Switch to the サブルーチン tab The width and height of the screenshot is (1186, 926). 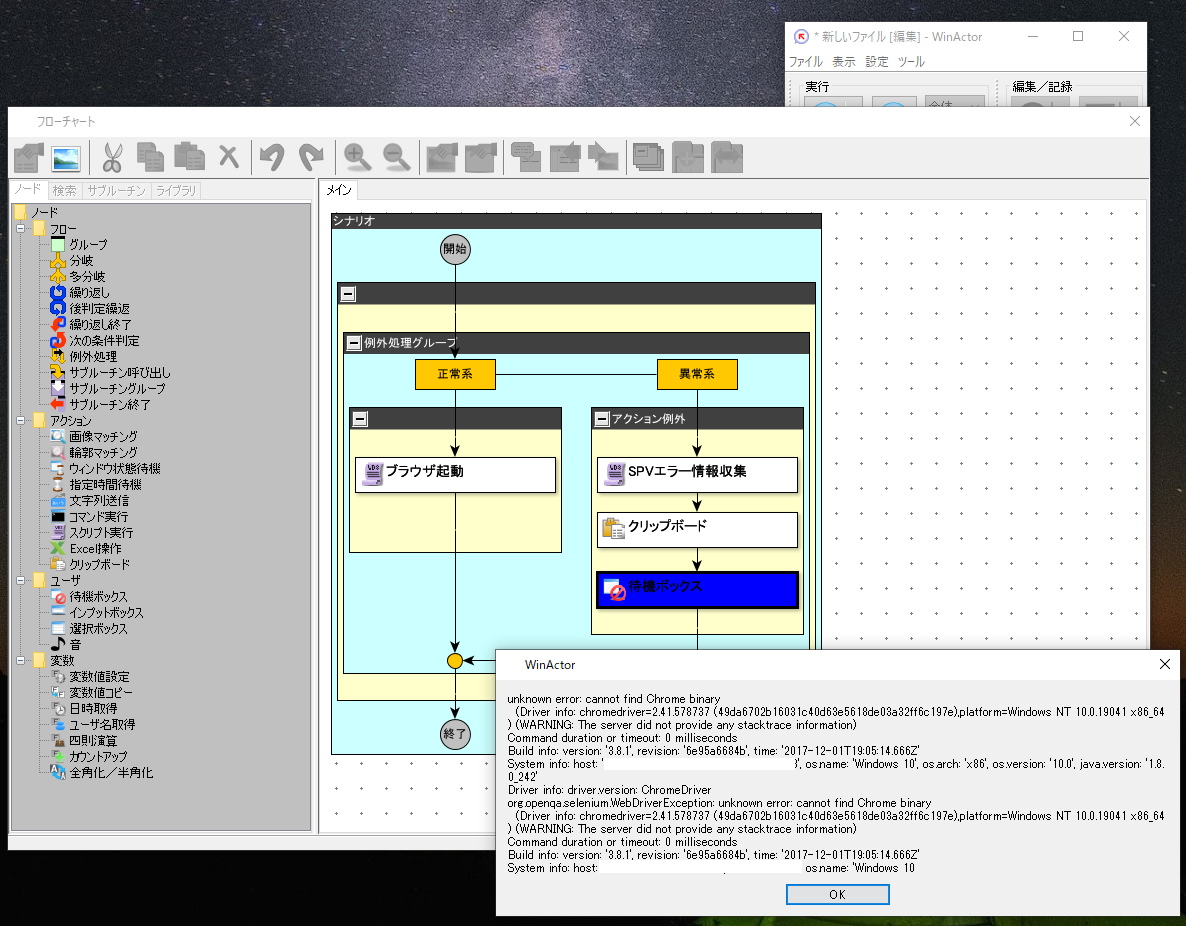116,191
